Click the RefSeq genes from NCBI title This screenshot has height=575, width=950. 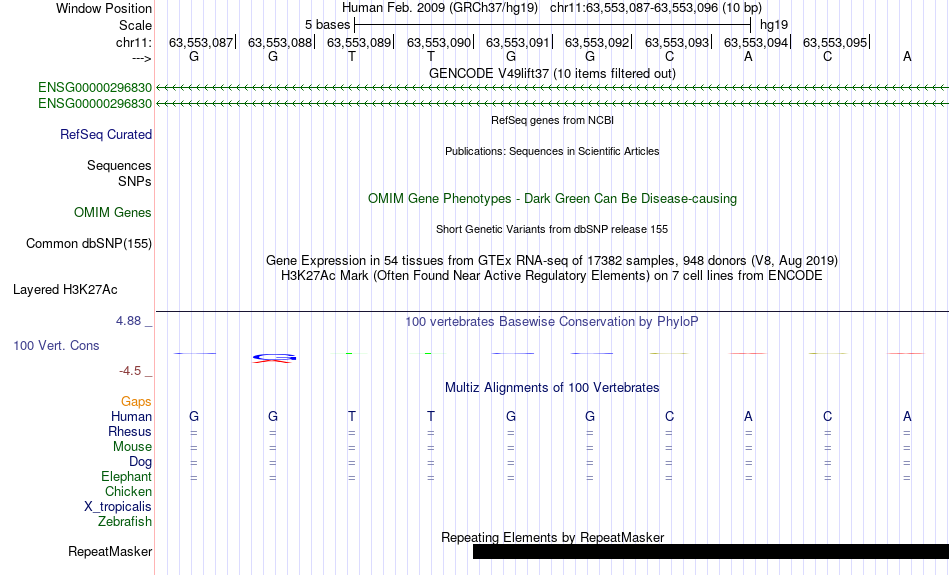click(552, 120)
